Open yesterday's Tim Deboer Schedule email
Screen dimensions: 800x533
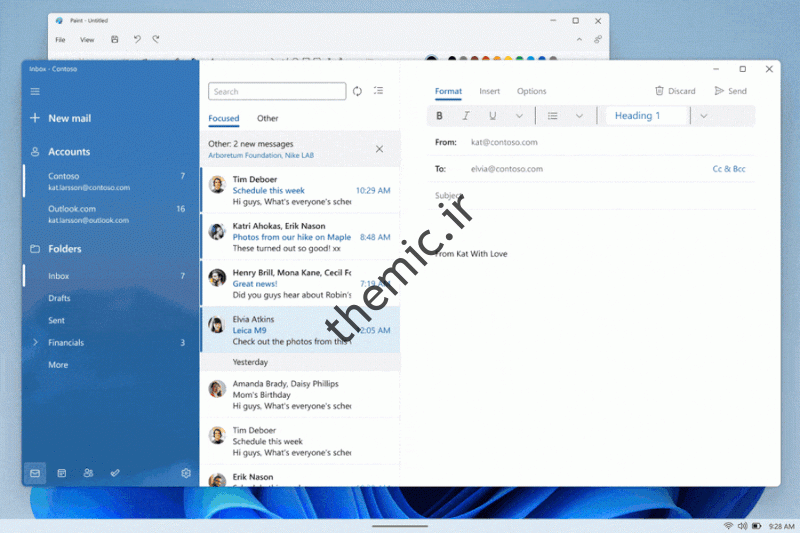300,441
